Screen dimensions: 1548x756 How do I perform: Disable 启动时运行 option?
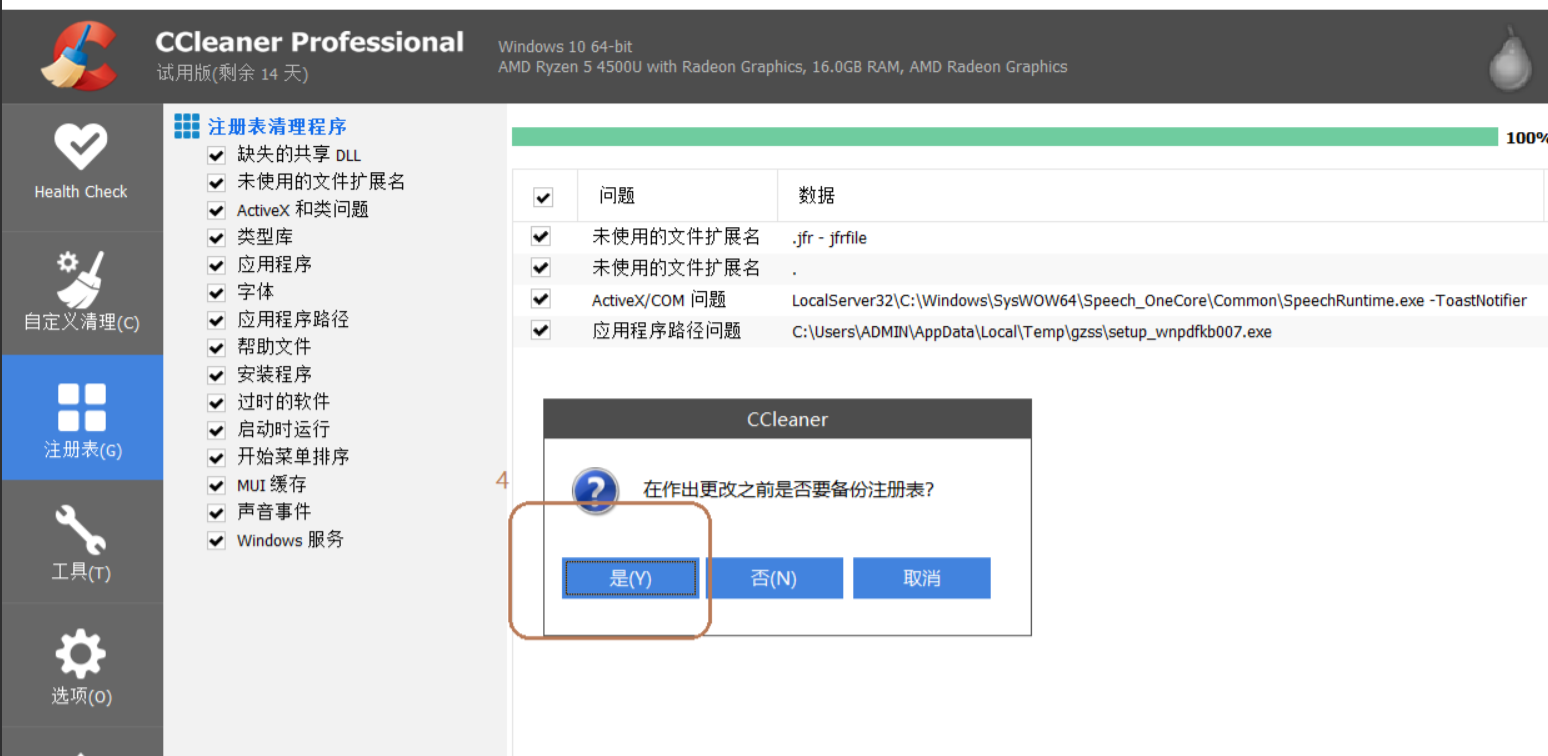coord(216,429)
